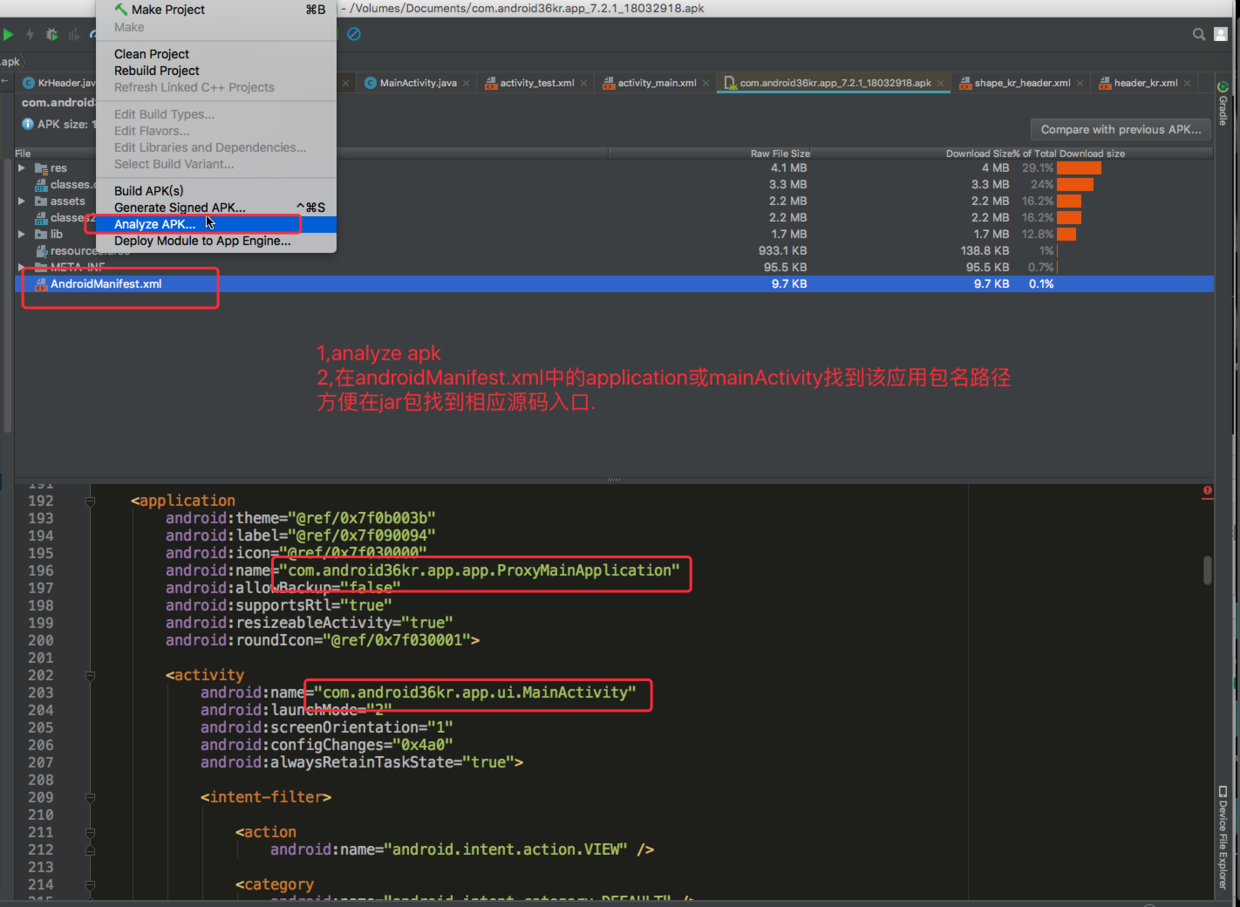Select Analyze APK menu entry

(216, 225)
